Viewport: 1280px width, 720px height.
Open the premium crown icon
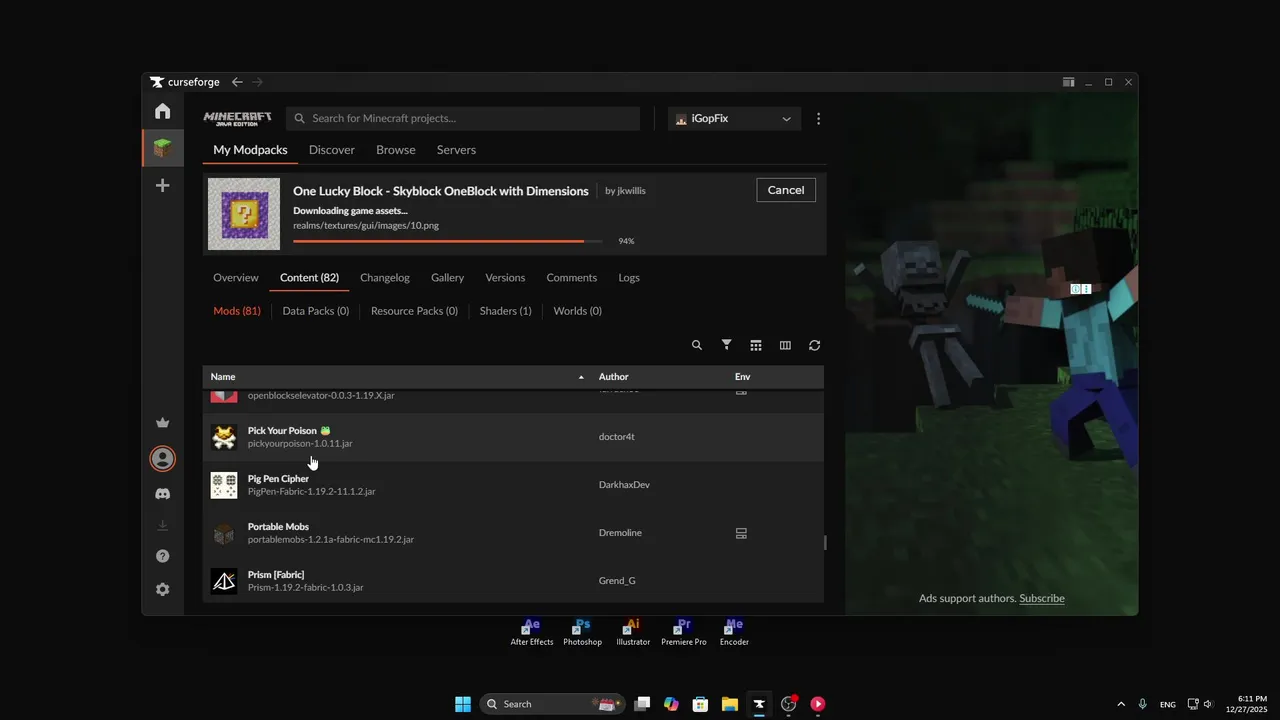point(162,423)
